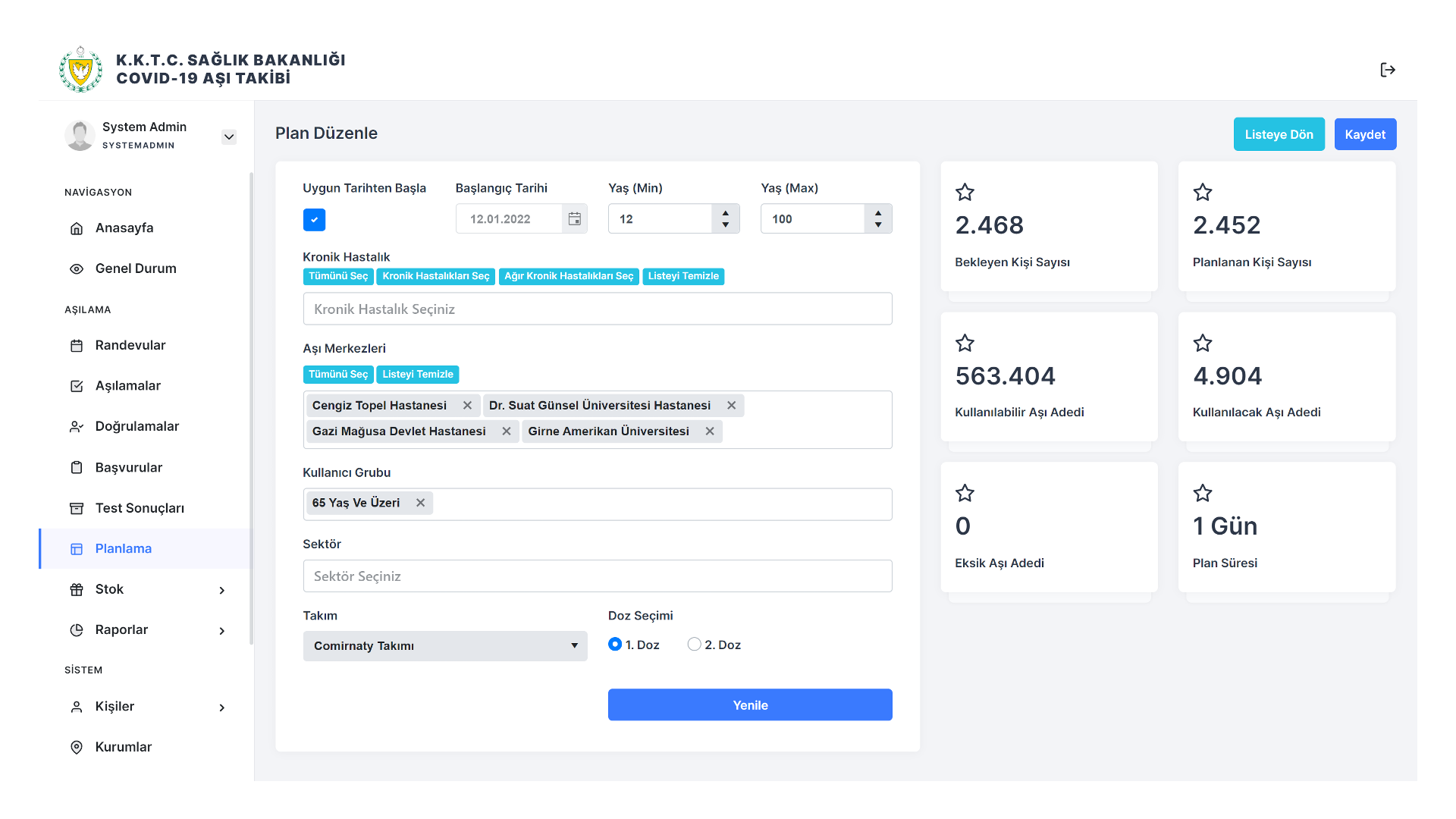Toggle the Uygun Tarihten Başla checkbox

coord(314,220)
